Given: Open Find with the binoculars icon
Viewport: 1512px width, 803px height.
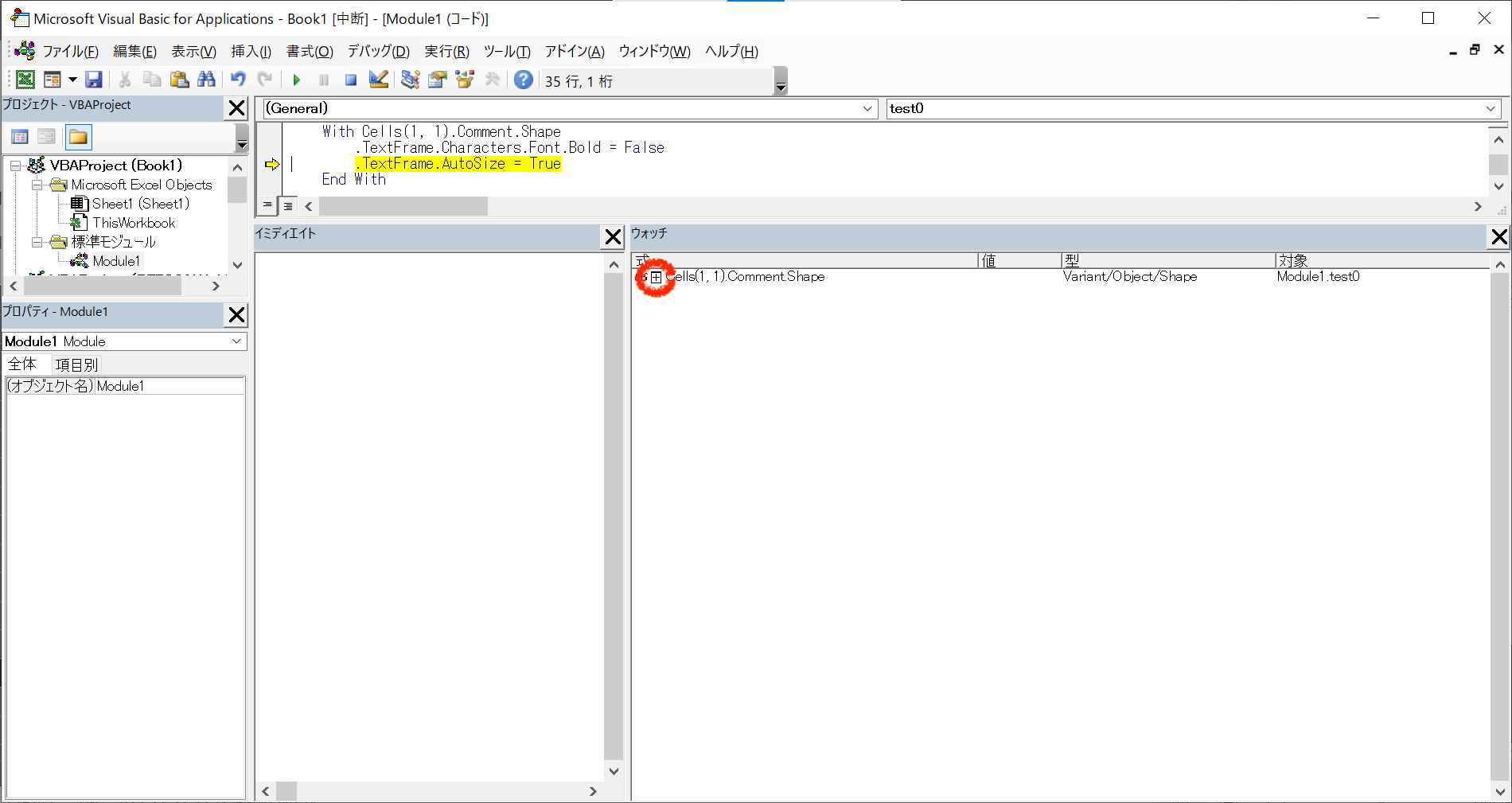Looking at the screenshot, I should (206, 80).
